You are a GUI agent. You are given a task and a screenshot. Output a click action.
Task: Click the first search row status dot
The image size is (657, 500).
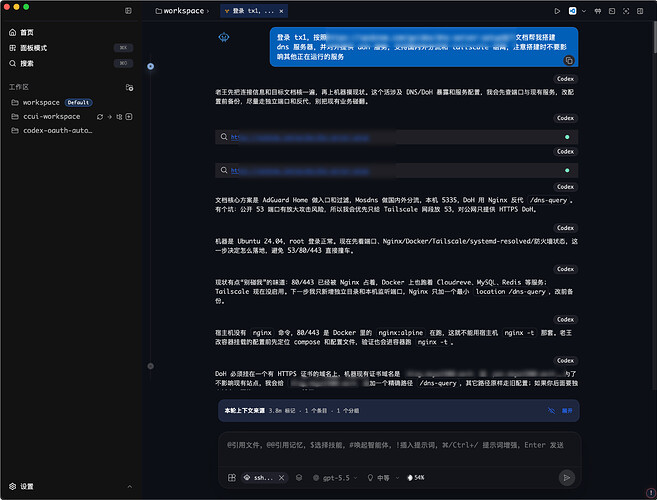tap(567, 137)
